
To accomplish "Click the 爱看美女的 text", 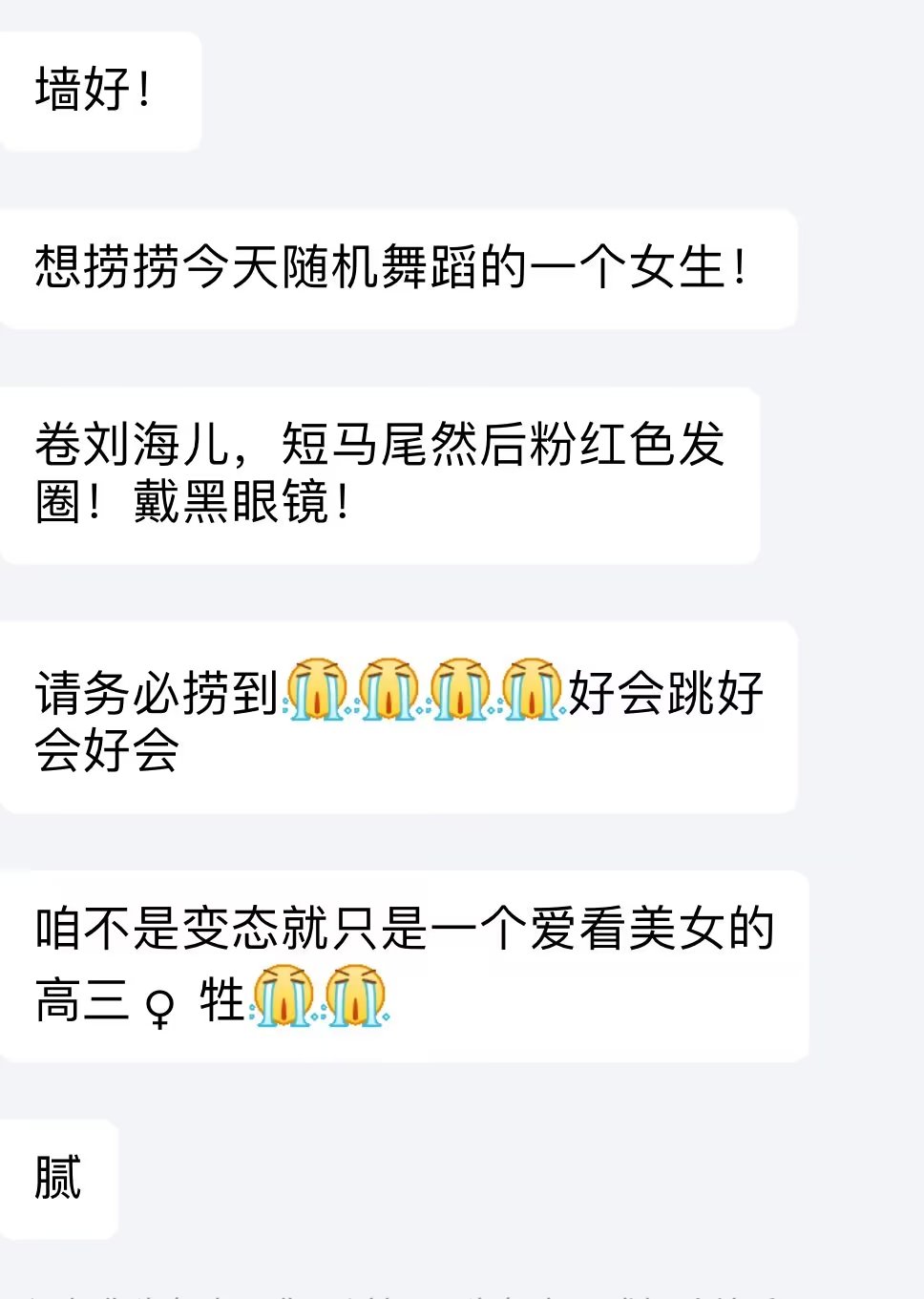I will tap(652, 929).
